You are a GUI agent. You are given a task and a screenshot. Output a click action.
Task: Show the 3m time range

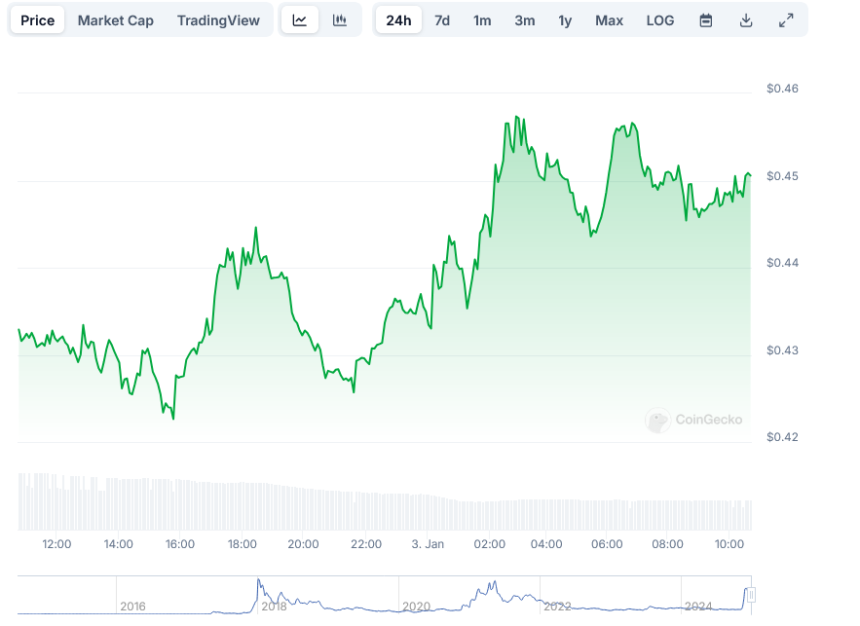click(x=524, y=20)
